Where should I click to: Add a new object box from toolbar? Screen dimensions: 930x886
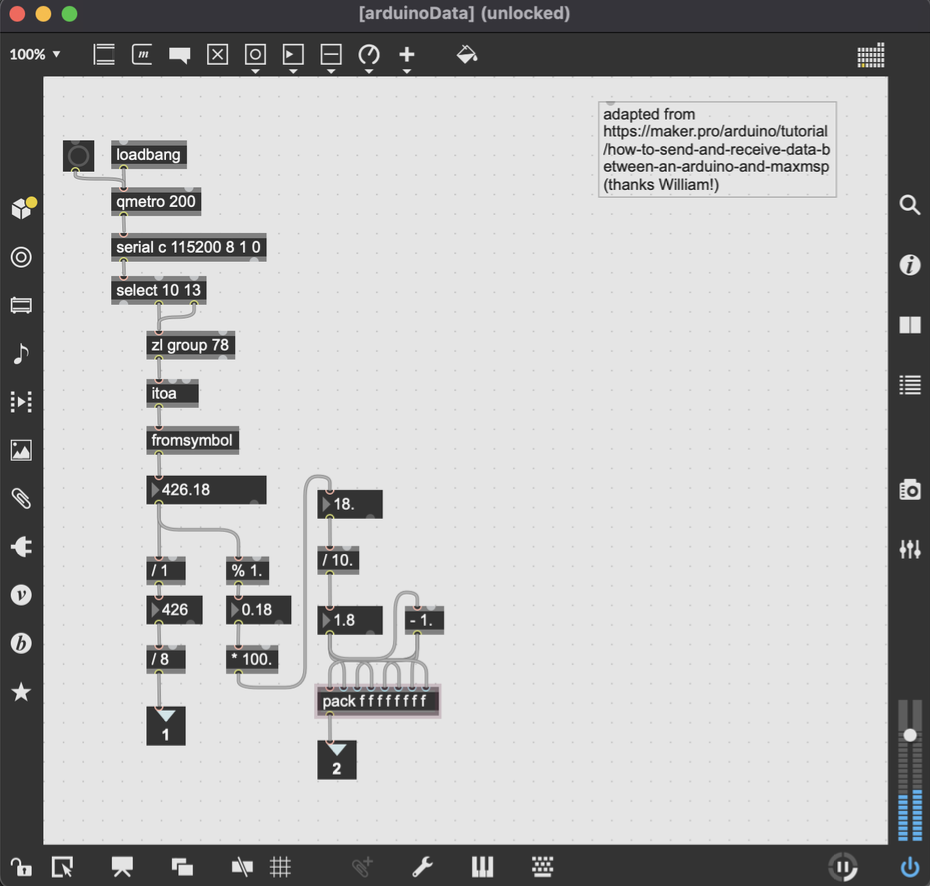click(104, 55)
